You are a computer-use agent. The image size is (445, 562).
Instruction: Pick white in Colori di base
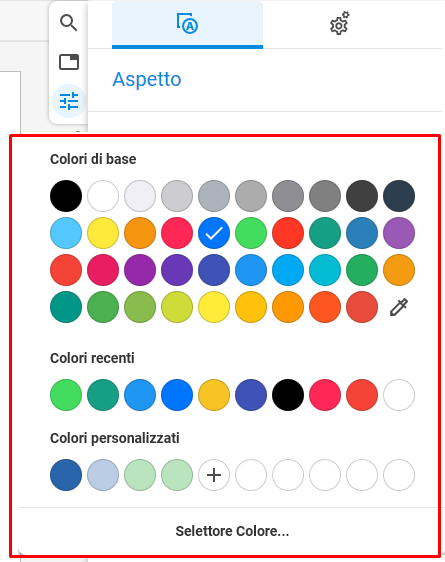103,196
